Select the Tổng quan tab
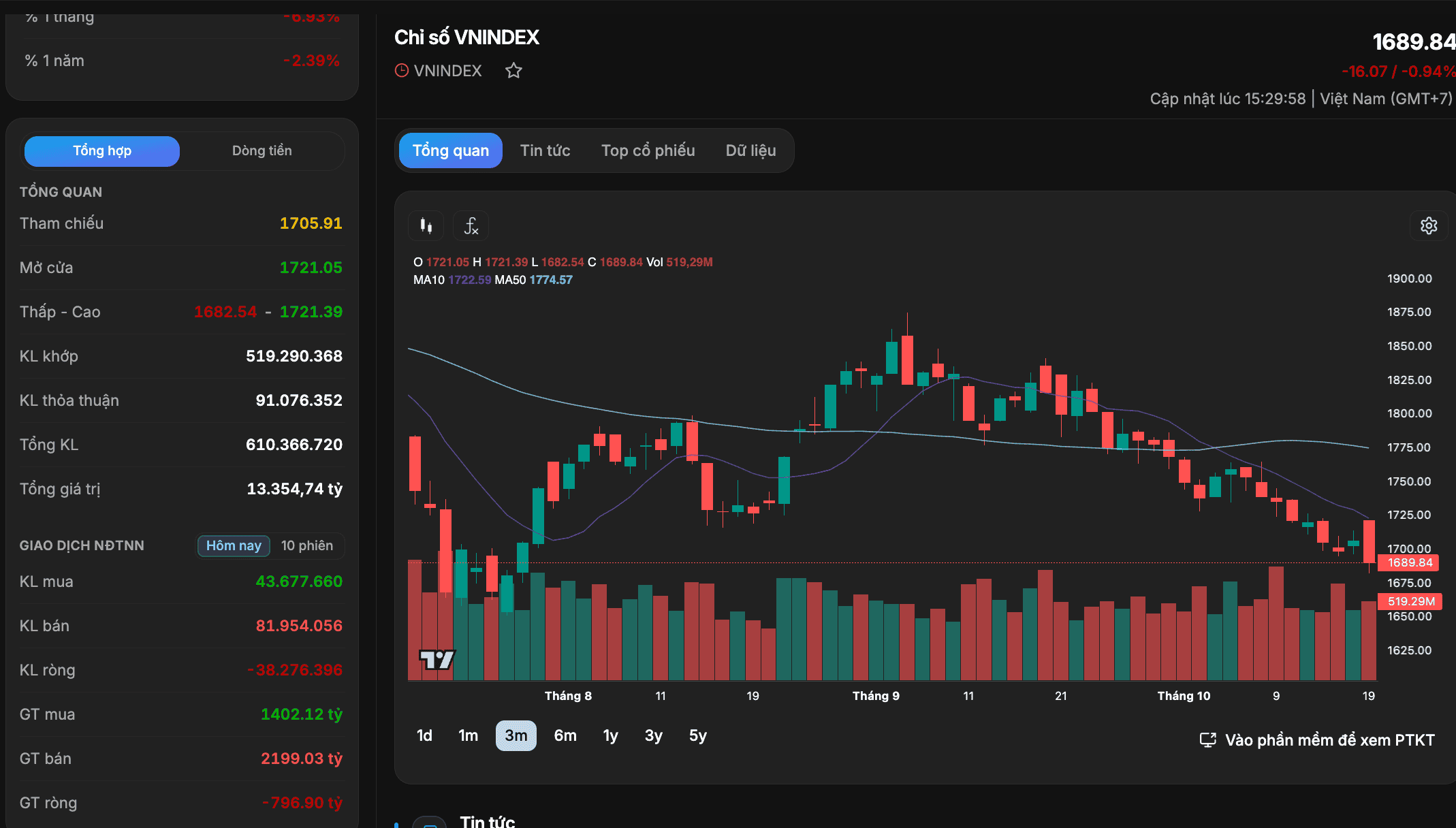Image resolution: width=1456 pixels, height=828 pixels. [x=450, y=150]
